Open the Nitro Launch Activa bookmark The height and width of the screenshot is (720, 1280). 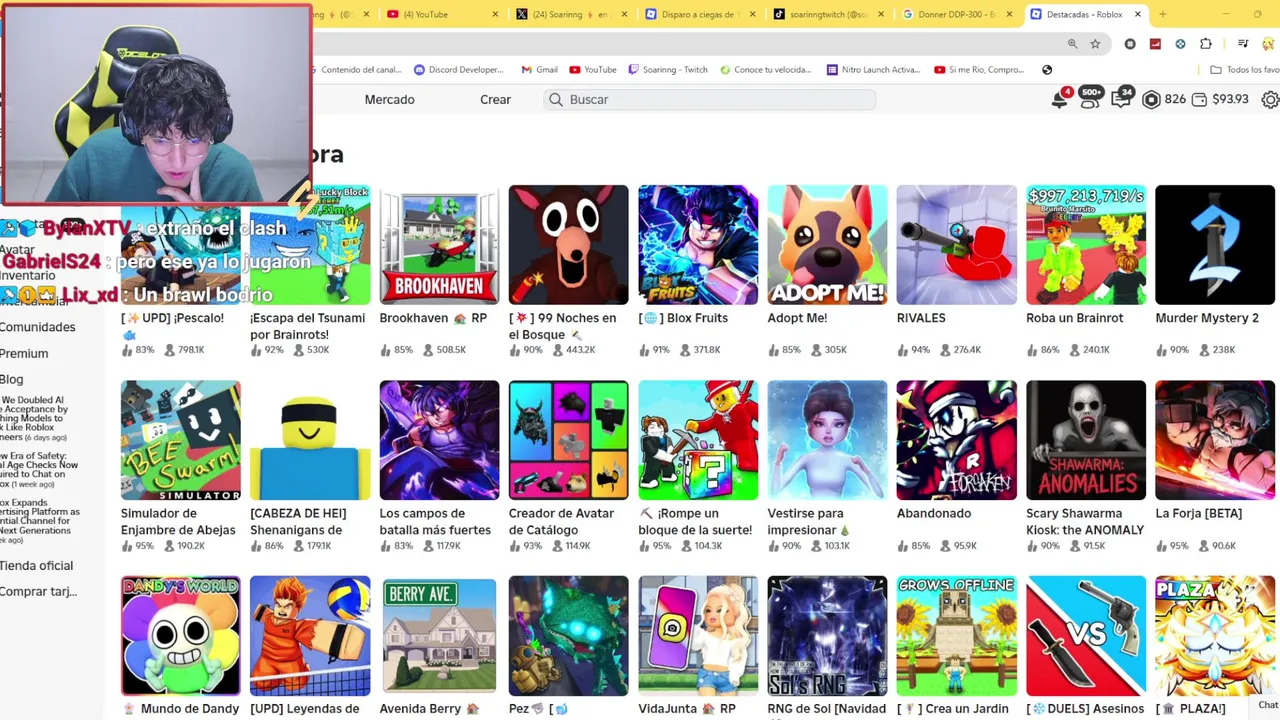point(873,70)
